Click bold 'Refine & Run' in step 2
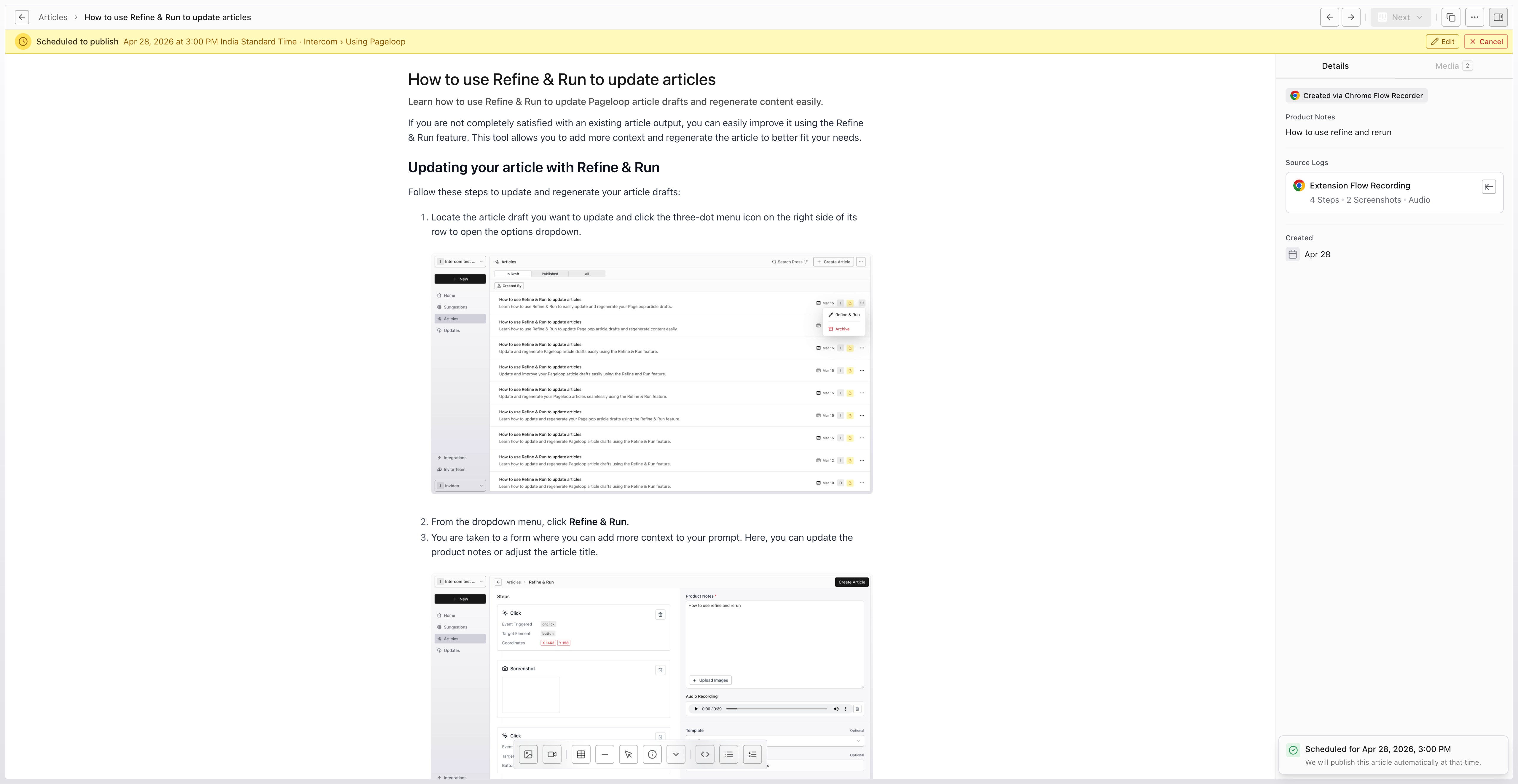The width and height of the screenshot is (1518, 784). coord(597,522)
